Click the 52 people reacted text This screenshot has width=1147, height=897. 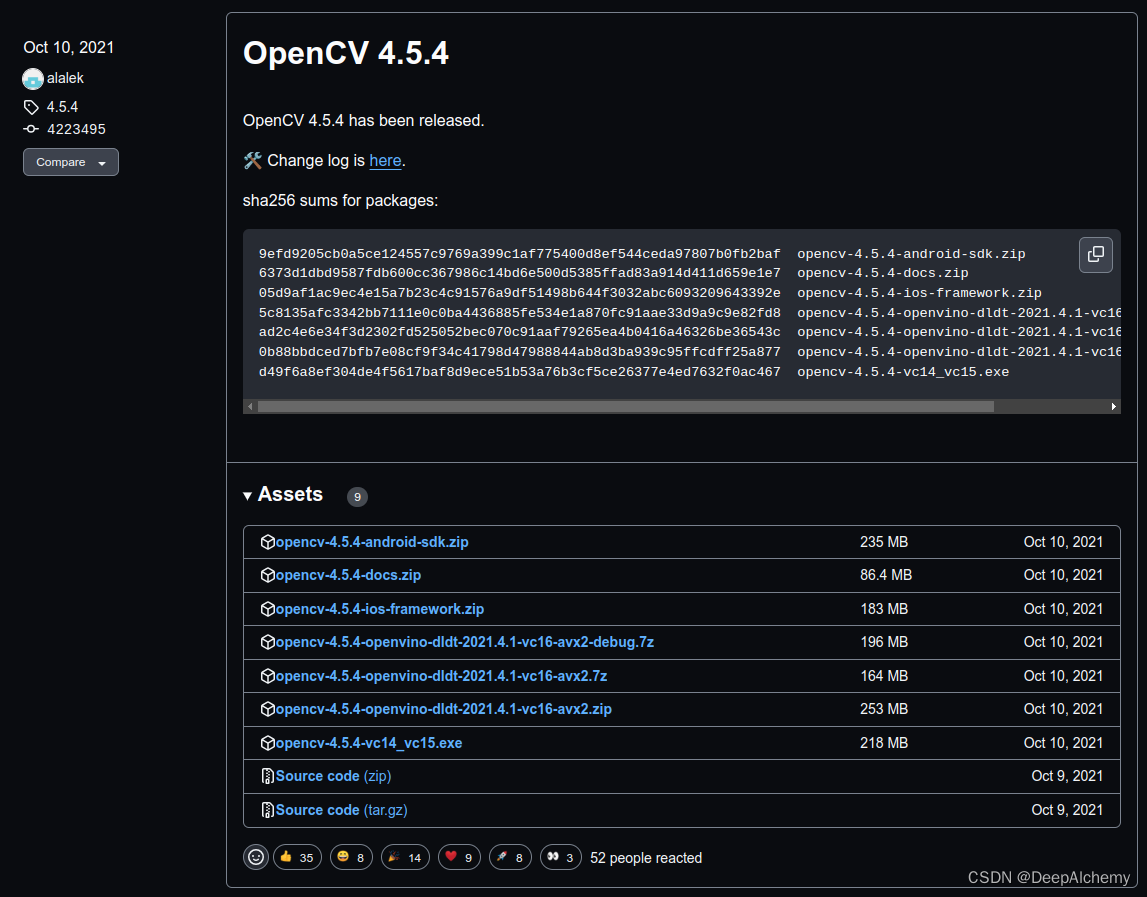(x=645, y=857)
